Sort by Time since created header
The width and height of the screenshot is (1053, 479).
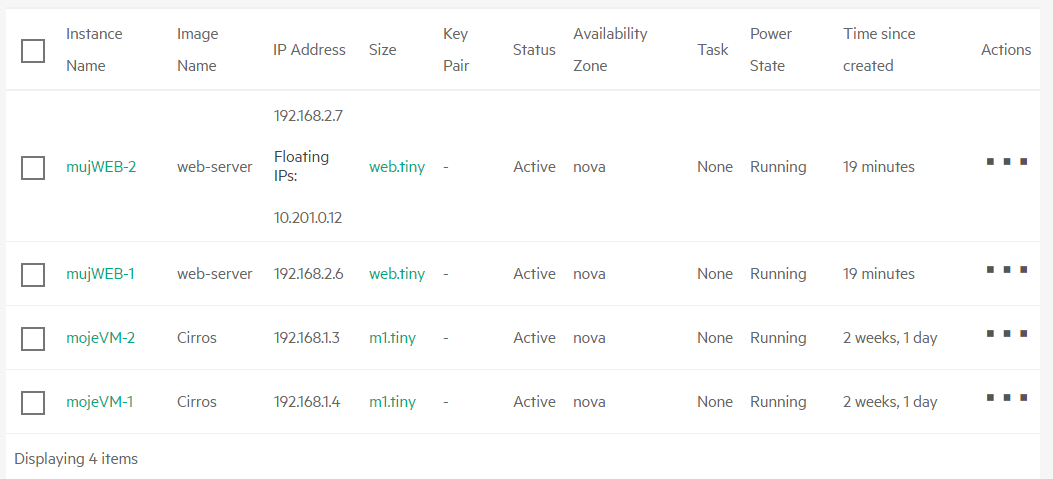879,50
